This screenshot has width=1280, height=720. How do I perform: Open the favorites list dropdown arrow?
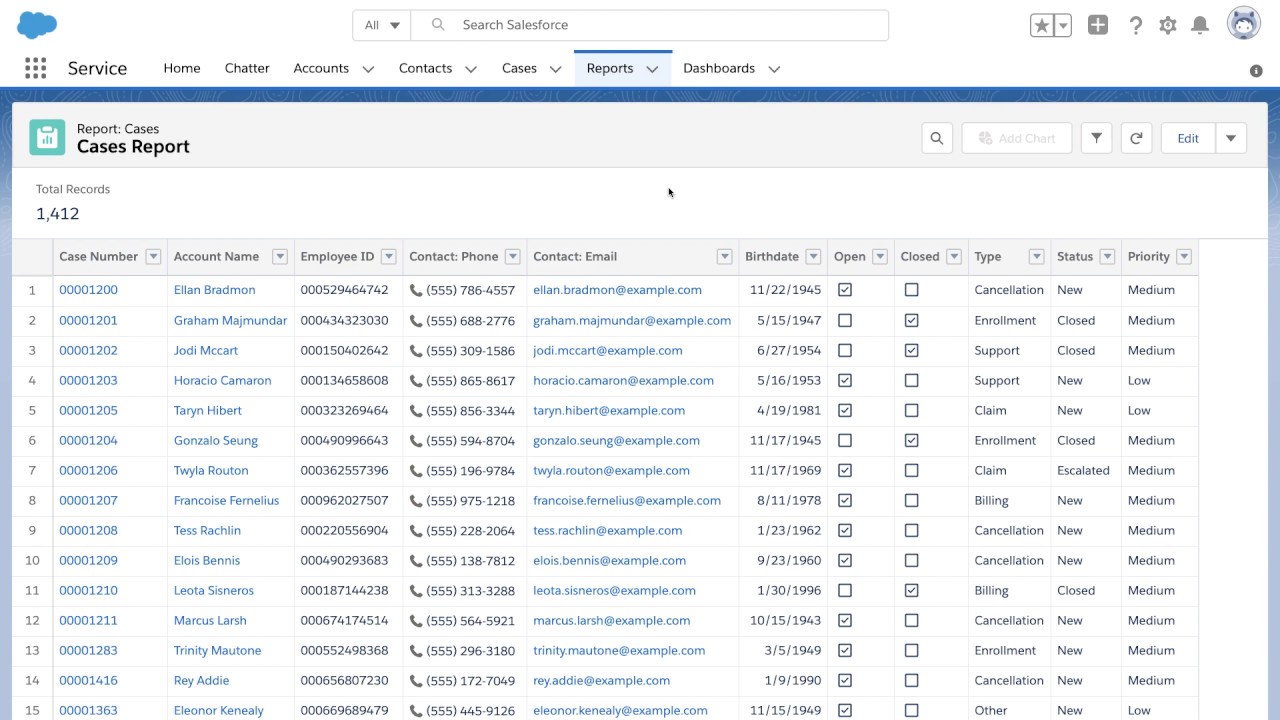[1063, 26]
